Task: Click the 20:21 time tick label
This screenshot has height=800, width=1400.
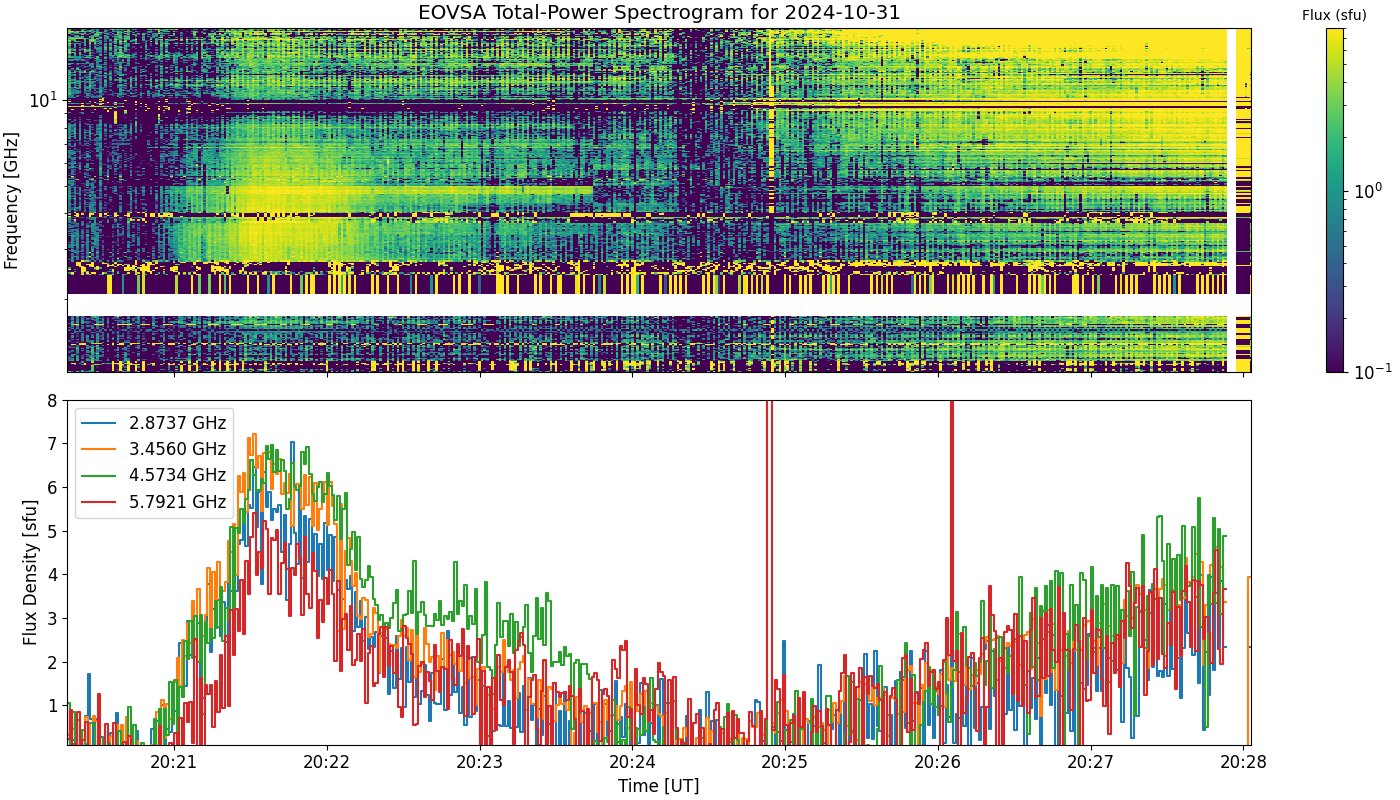Action: [174, 763]
